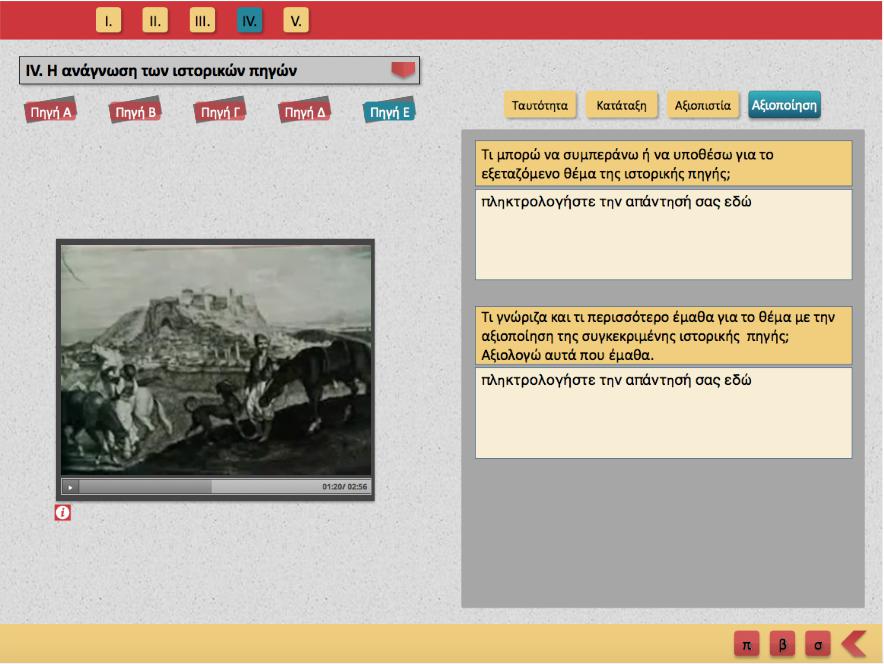Click the β button in bottom bar

783,644
